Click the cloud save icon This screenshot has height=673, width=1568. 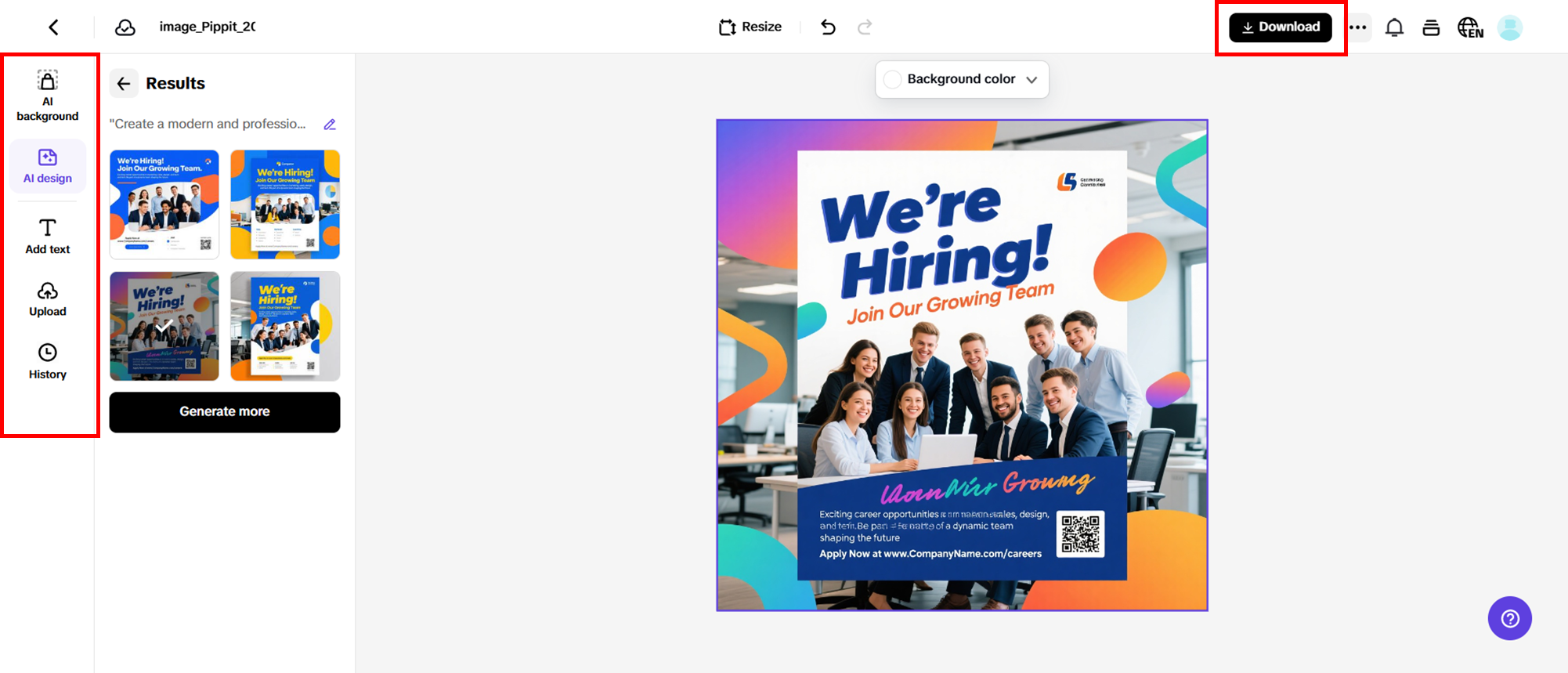(125, 27)
